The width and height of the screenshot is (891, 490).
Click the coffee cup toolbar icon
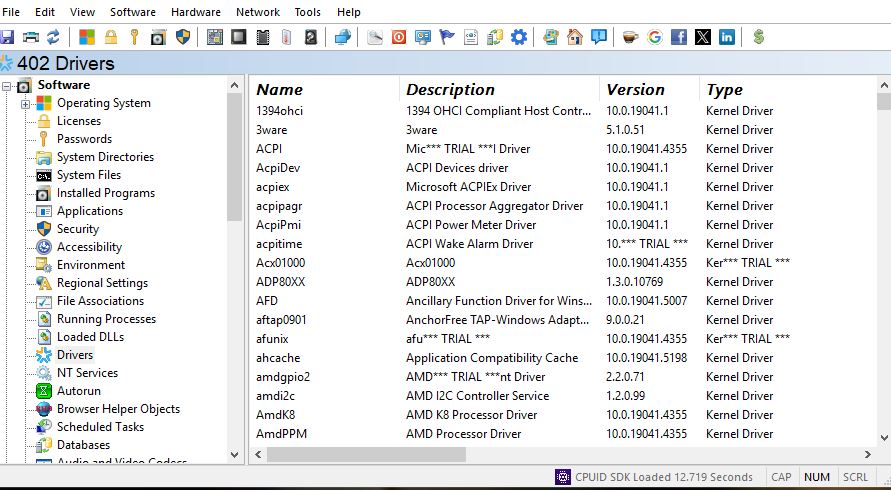point(630,38)
